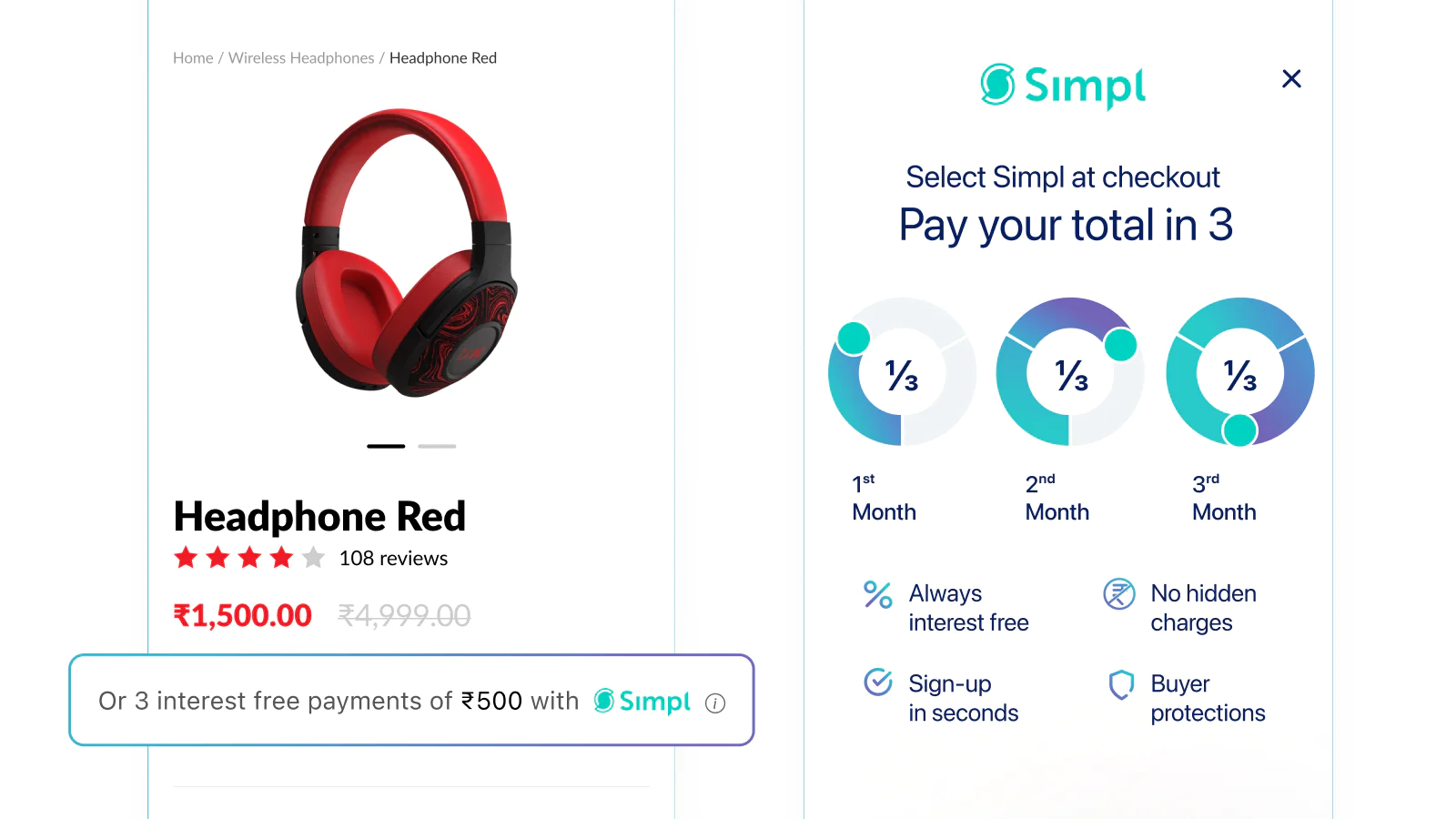Click the Headphone Red product title

click(x=319, y=516)
